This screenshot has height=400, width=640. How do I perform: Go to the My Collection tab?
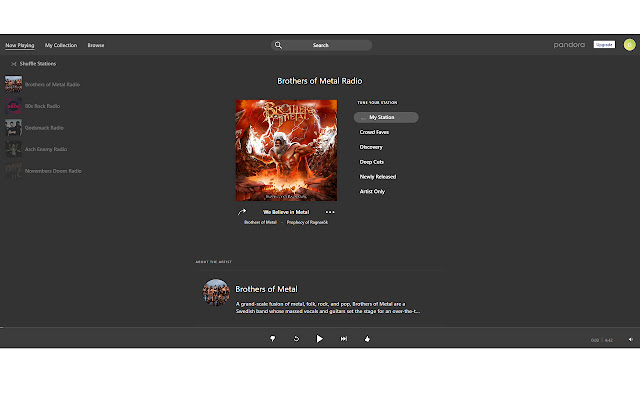tap(61, 45)
